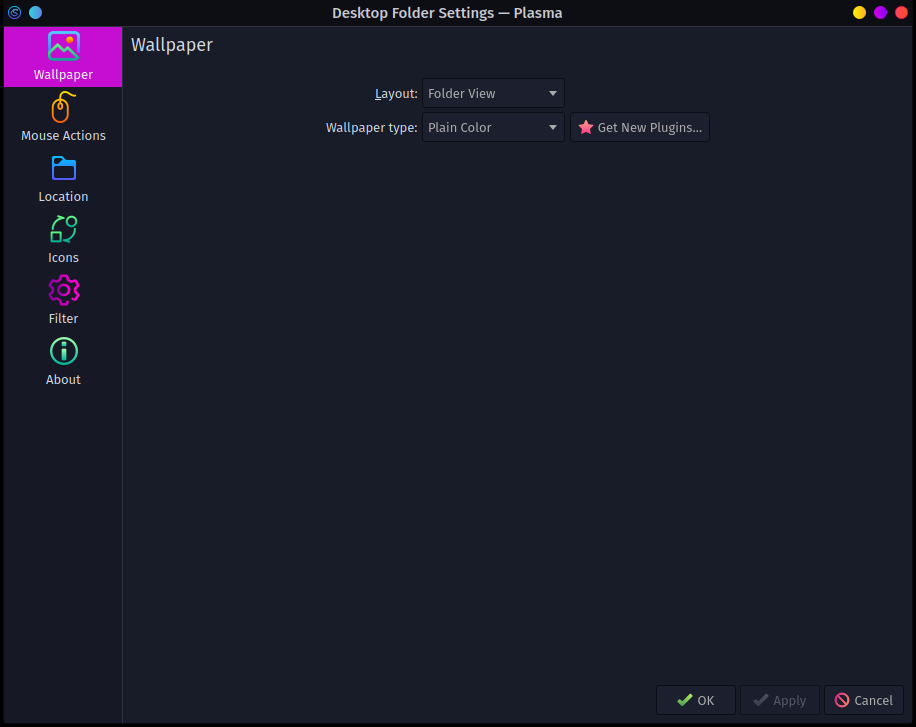Image resolution: width=916 pixels, height=727 pixels.
Task: Maximize window using the purple title bar button
Action: point(880,12)
